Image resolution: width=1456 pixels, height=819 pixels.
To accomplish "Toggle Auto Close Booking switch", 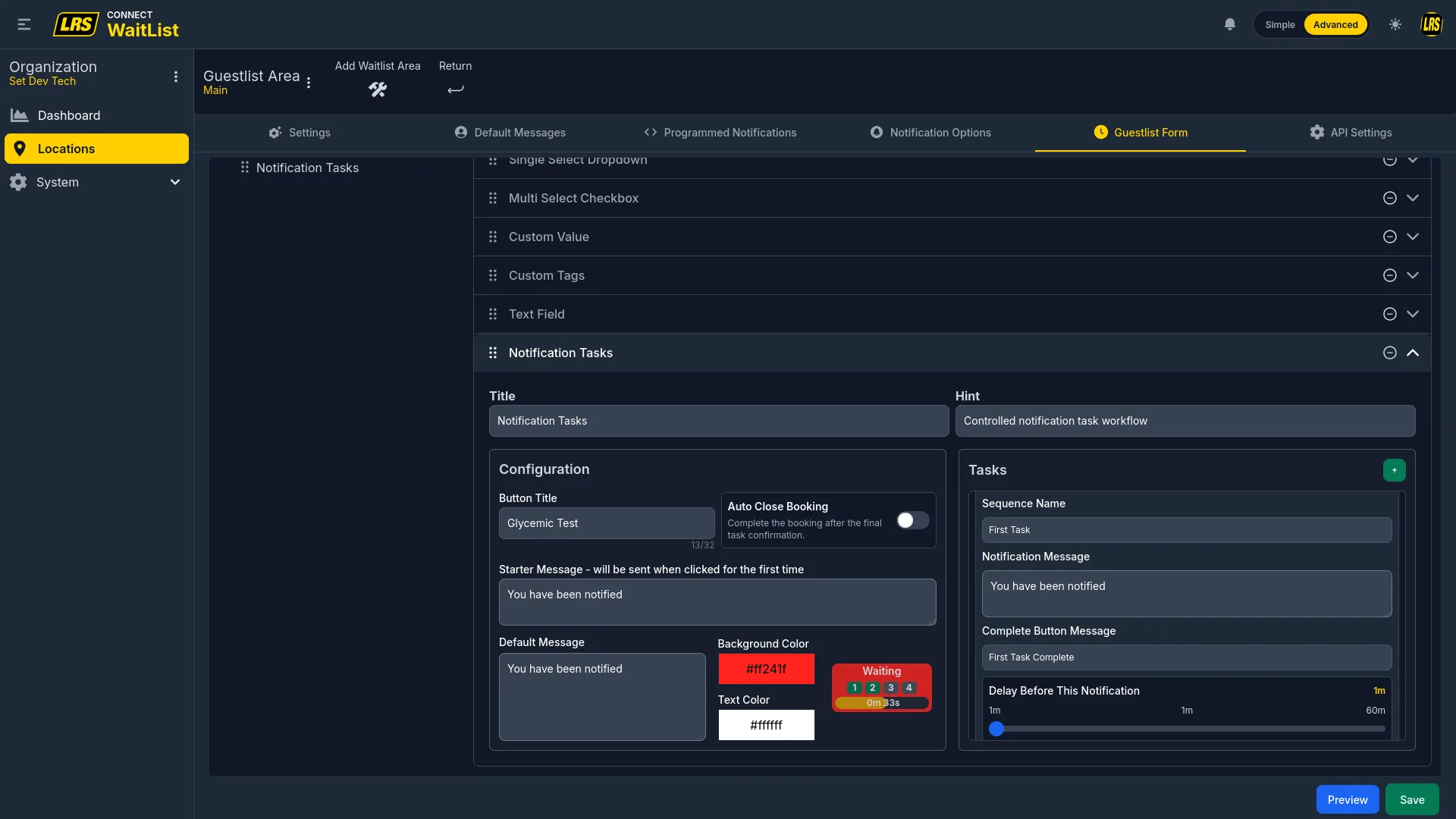I will (912, 520).
